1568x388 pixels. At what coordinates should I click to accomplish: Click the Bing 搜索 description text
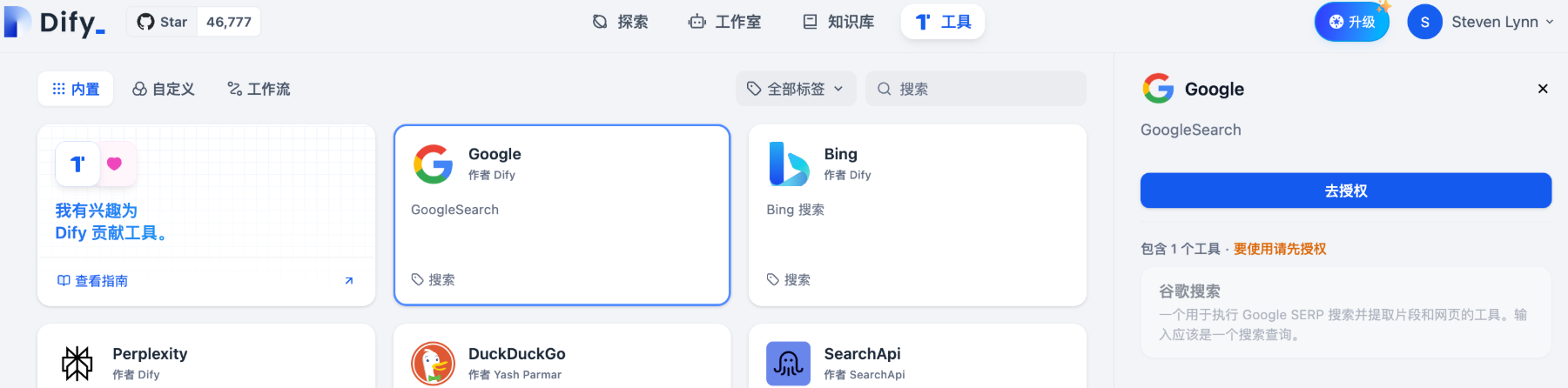click(795, 210)
